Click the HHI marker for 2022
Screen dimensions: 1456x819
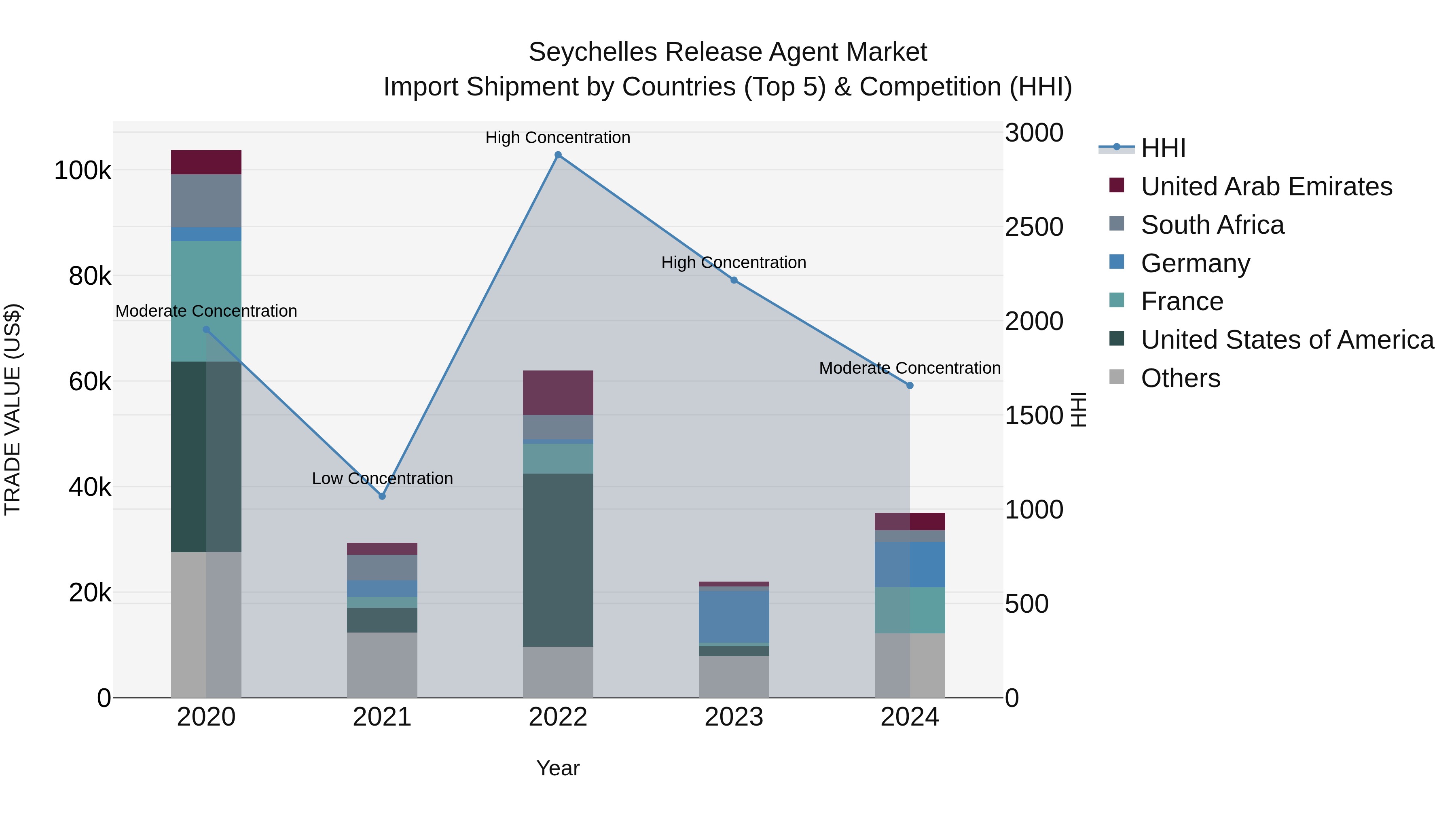(558, 155)
